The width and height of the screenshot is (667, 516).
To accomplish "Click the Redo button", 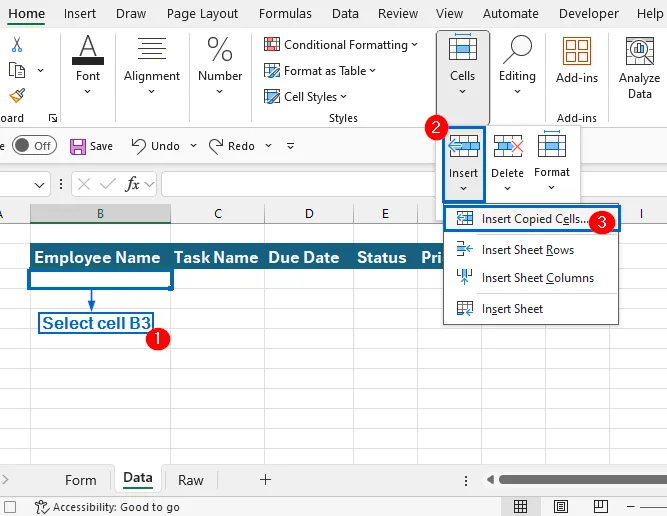I will (x=232, y=146).
